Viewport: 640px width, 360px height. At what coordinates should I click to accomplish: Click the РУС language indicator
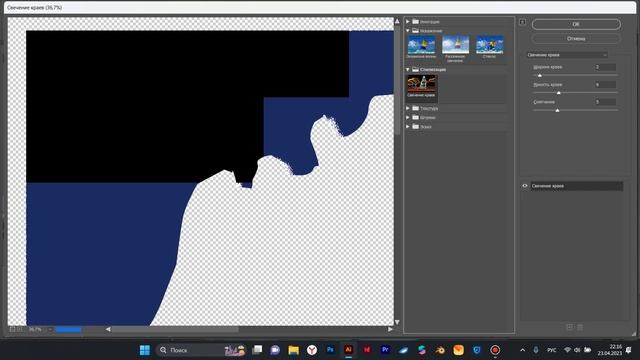click(552, 350)
